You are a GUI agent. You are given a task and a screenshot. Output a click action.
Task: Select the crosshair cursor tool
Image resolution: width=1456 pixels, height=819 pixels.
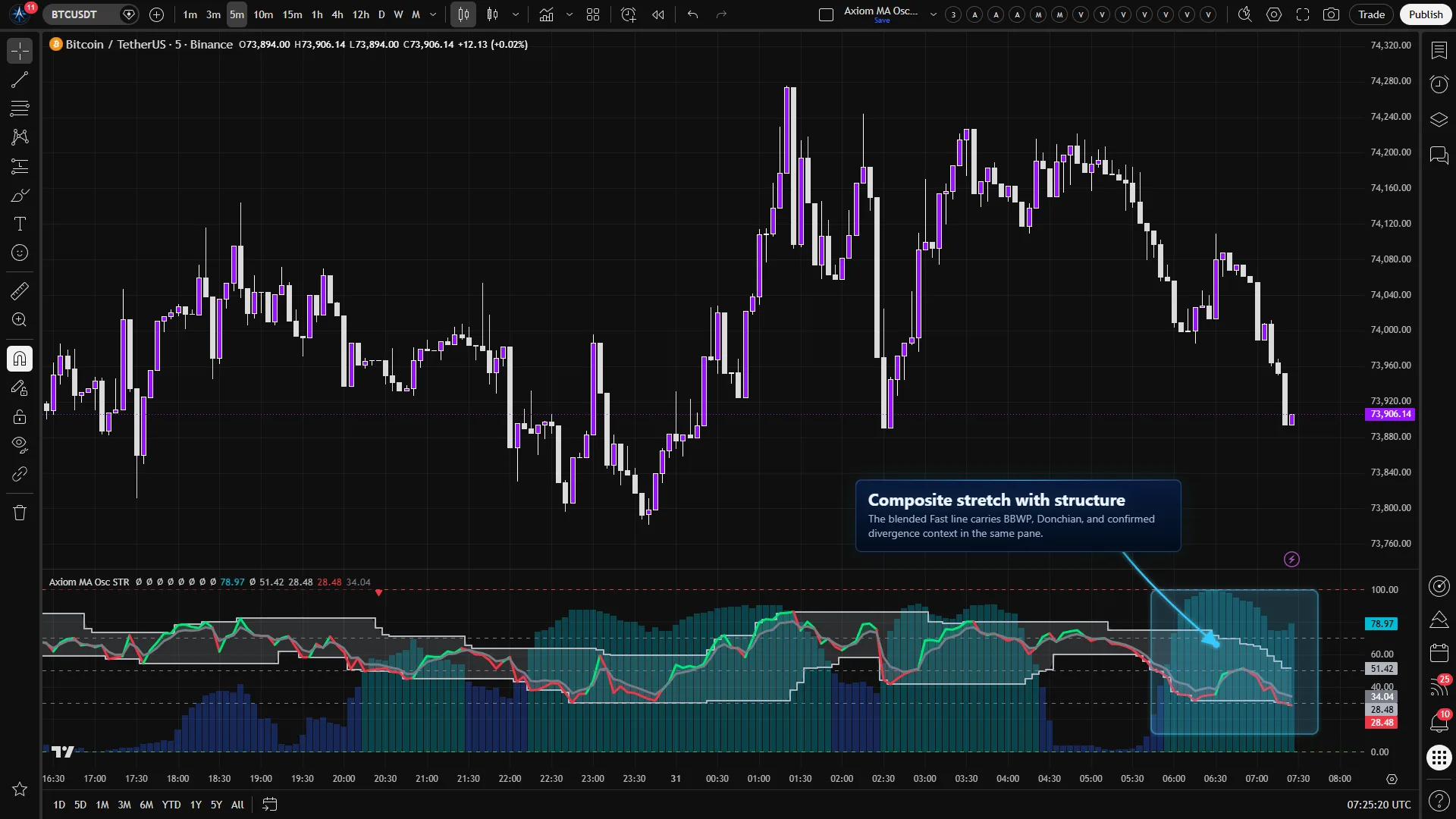click(x=20, y=51)
